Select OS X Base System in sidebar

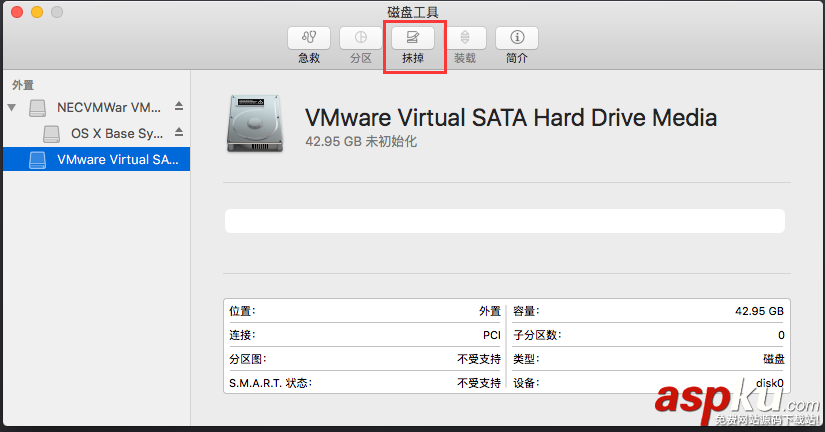coord(115,133)
